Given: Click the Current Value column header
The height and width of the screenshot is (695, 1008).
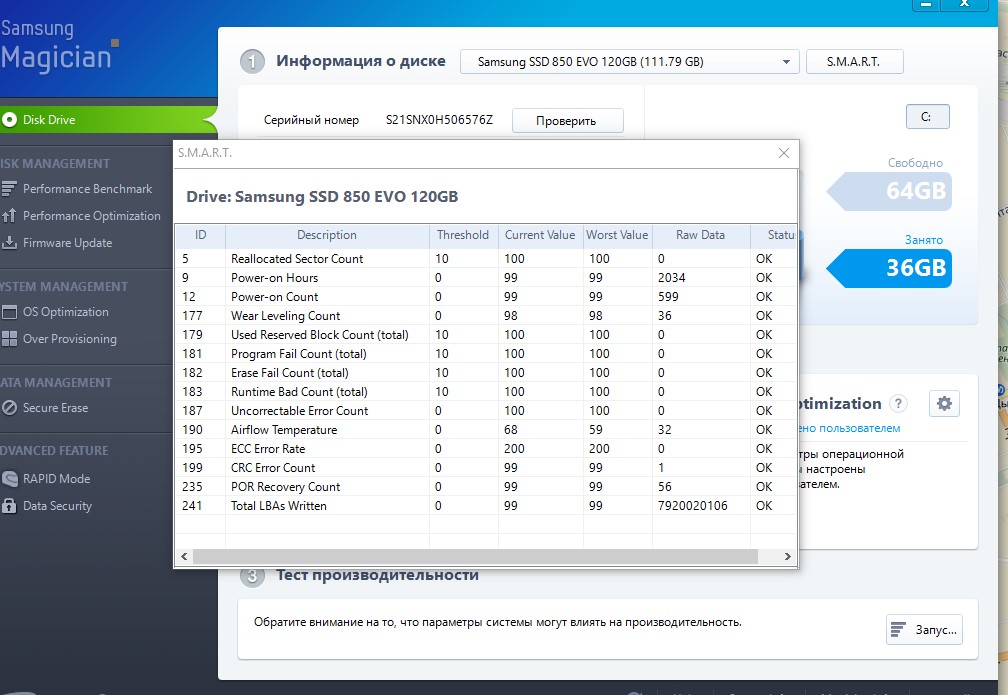Looking at the screenshot, I should [x=540, y=235].
